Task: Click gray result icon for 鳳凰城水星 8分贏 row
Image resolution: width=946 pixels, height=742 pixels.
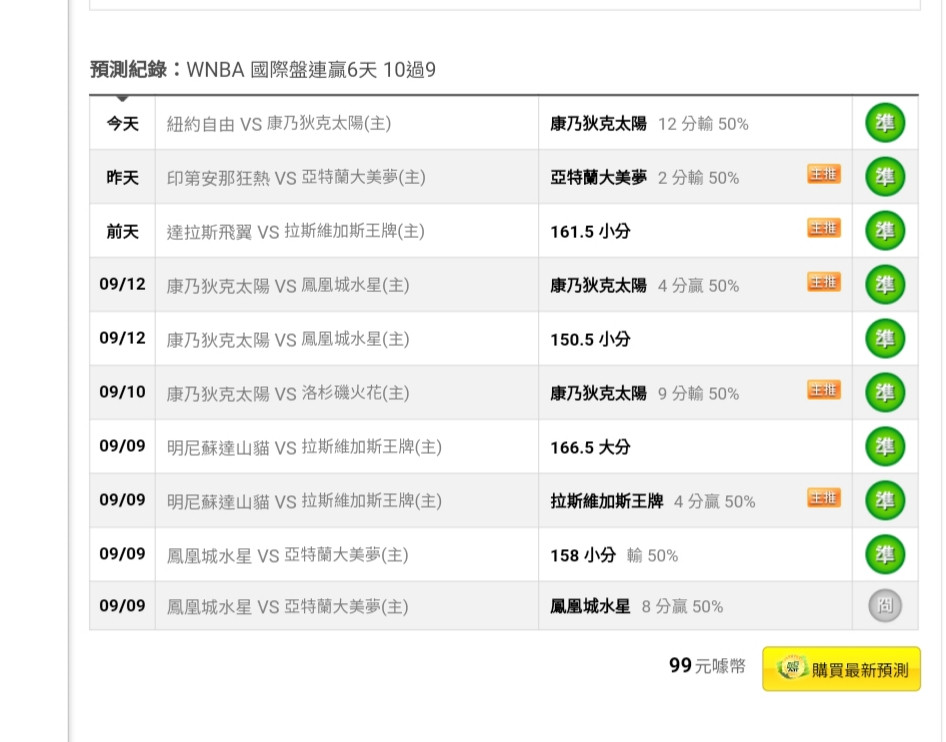Action: point(884,605)
